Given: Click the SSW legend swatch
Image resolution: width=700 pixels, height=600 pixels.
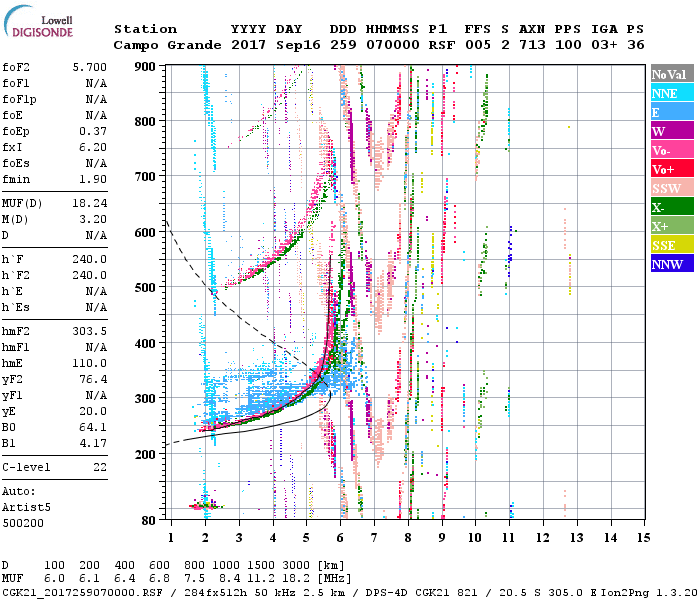Looking at the screenshot, I should 671,188.
